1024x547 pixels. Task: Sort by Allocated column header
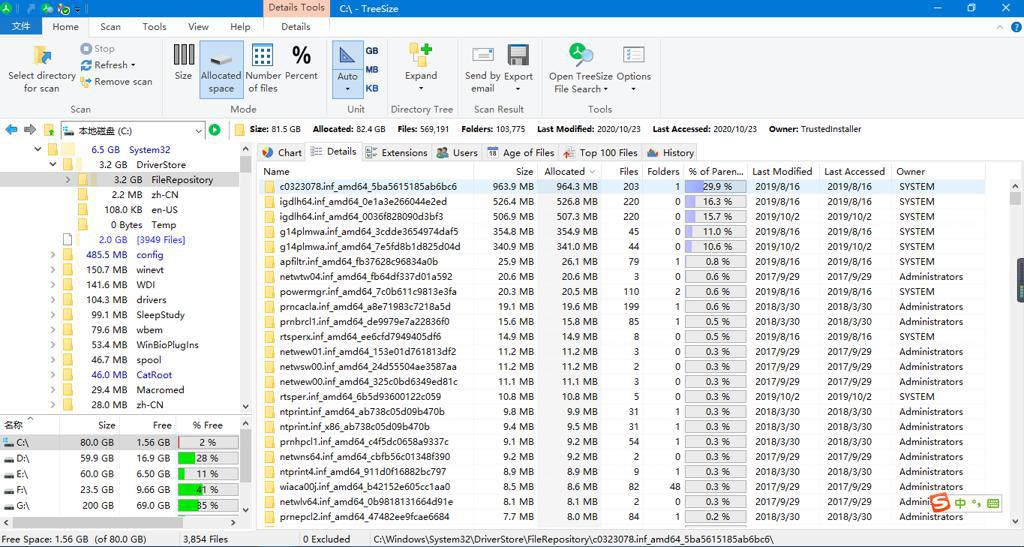(x=569, y=172)
